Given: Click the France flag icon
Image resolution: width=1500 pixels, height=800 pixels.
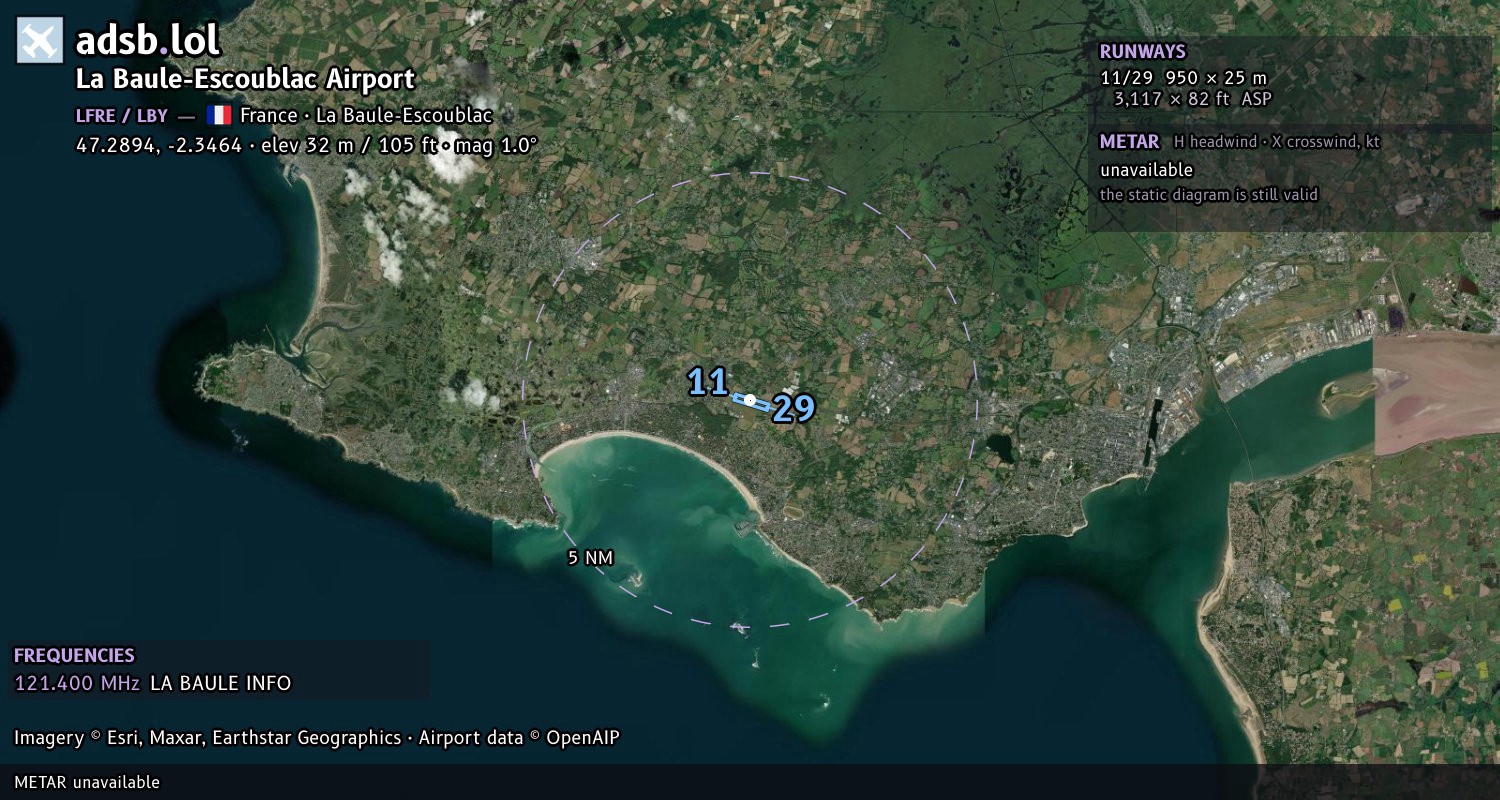Looking at the screenshot, I should tap(219, 115).
